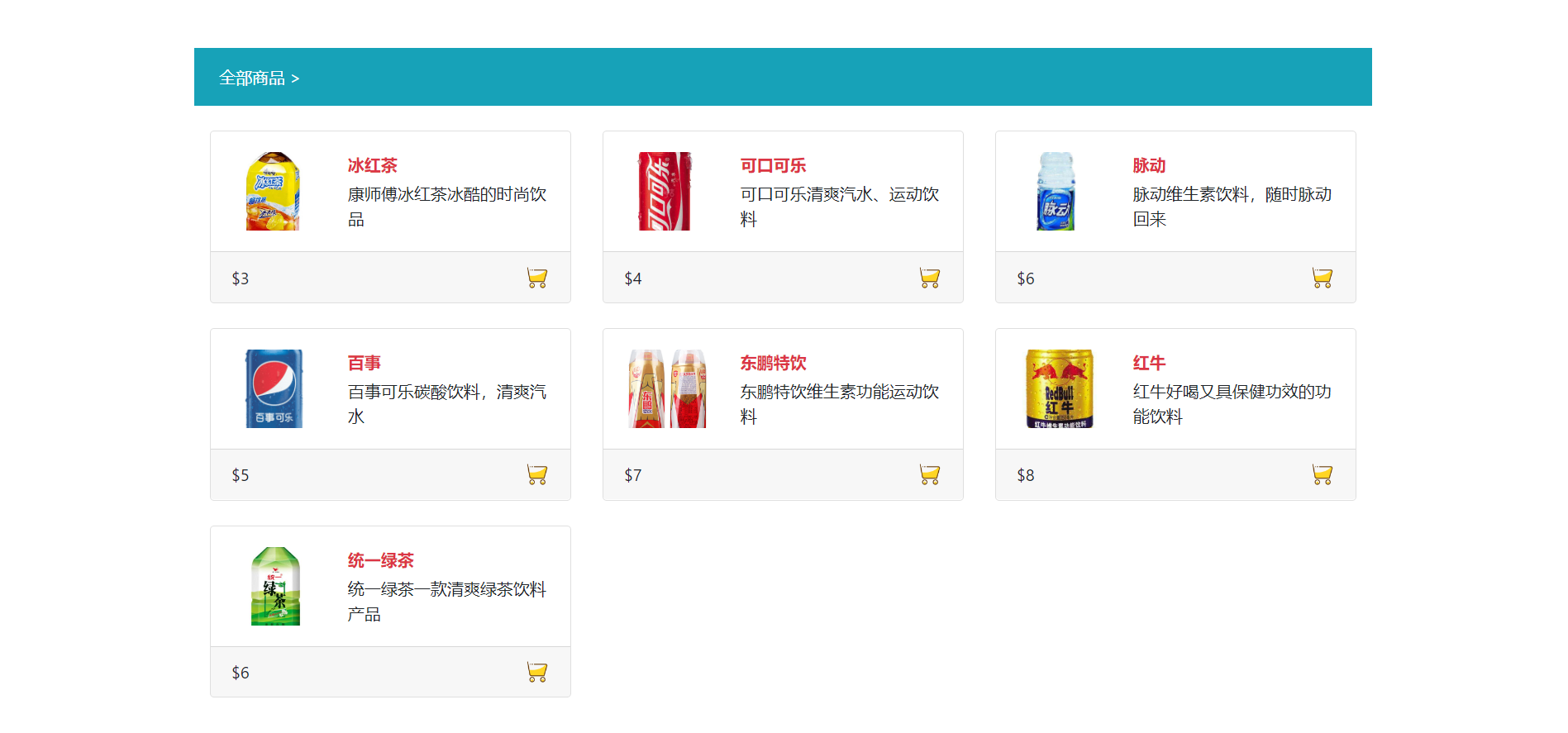Click the $7 price of 东鹏特饮
Screen dimensions: 1568x733
633,475
